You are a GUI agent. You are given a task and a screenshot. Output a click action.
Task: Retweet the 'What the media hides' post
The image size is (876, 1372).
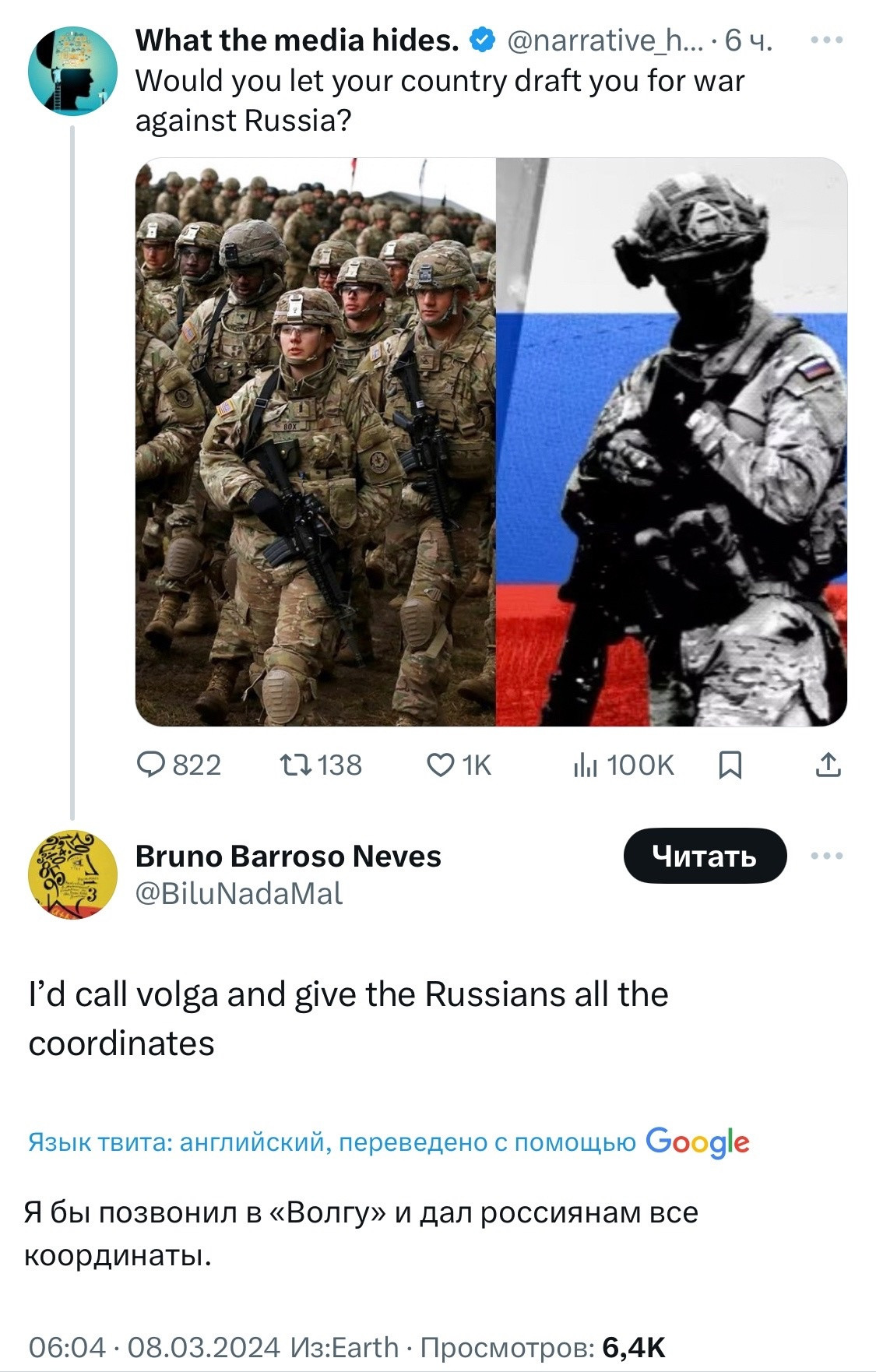[x=320, y=765]
